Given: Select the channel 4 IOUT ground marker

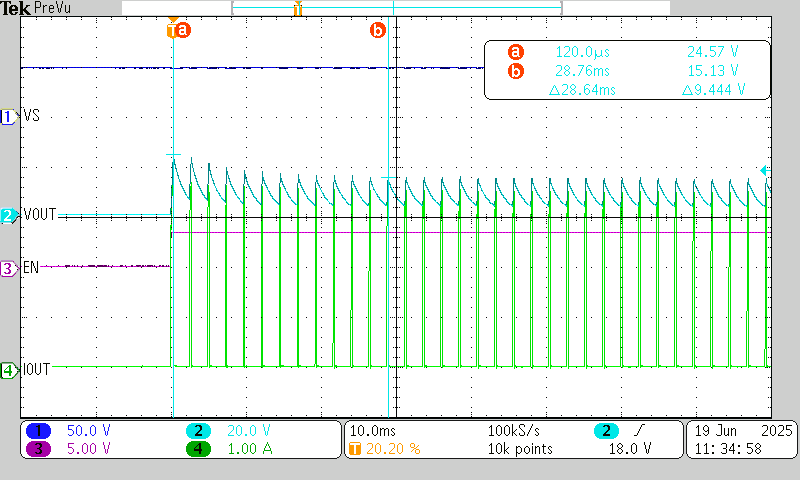Looking at the screenshot, I should pos(9,369).
